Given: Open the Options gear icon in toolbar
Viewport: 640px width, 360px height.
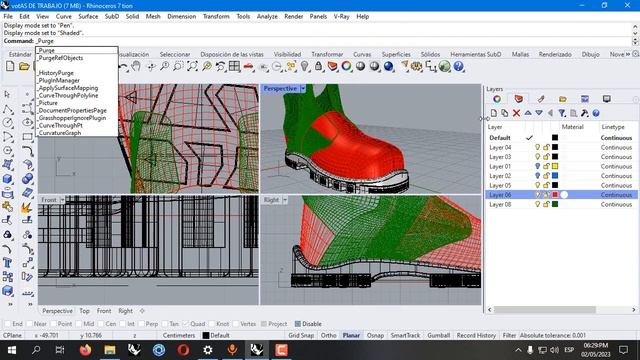Looking at the screenshot, I should tap(417, 66).
